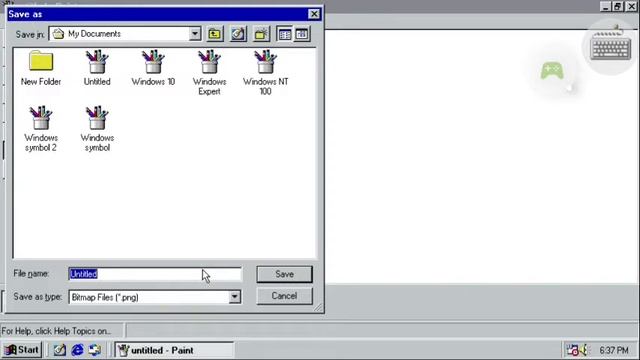
Task: Click the untitled - Paint taskbar button
Action: coord(174,350)
